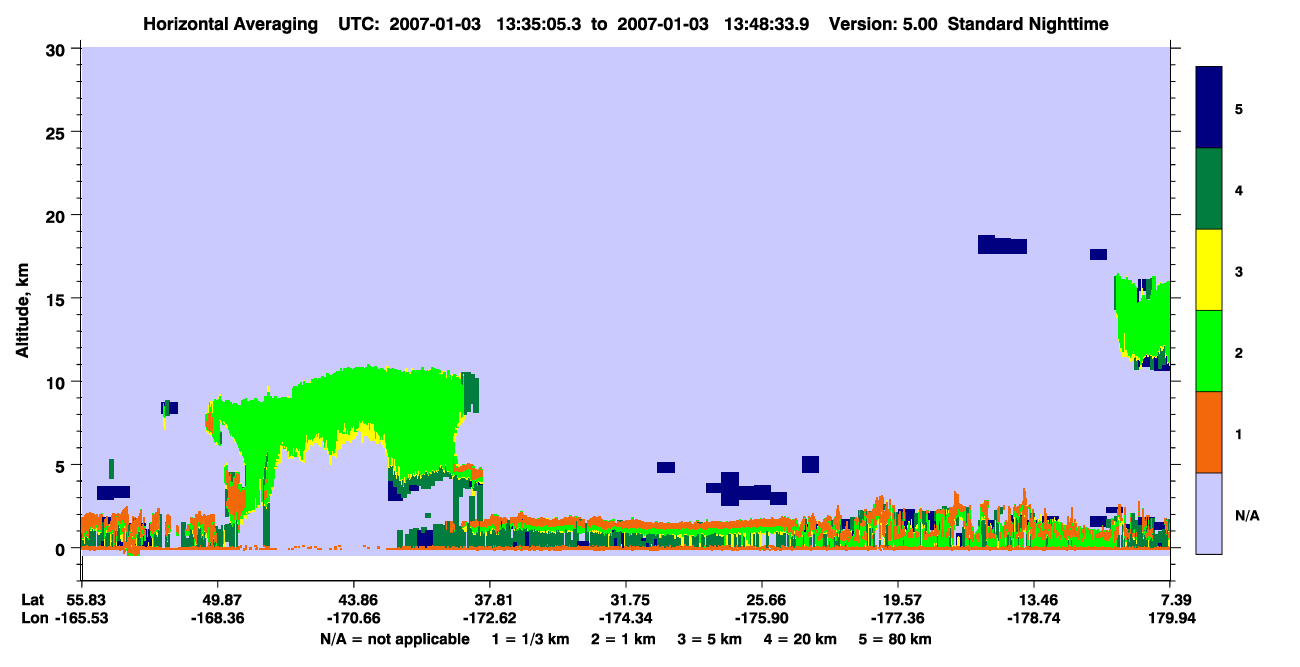Click the yellow level 3 legend swatch
Image resolution: width=1300 pixels, height=667 pixels.
(1209, 270)
